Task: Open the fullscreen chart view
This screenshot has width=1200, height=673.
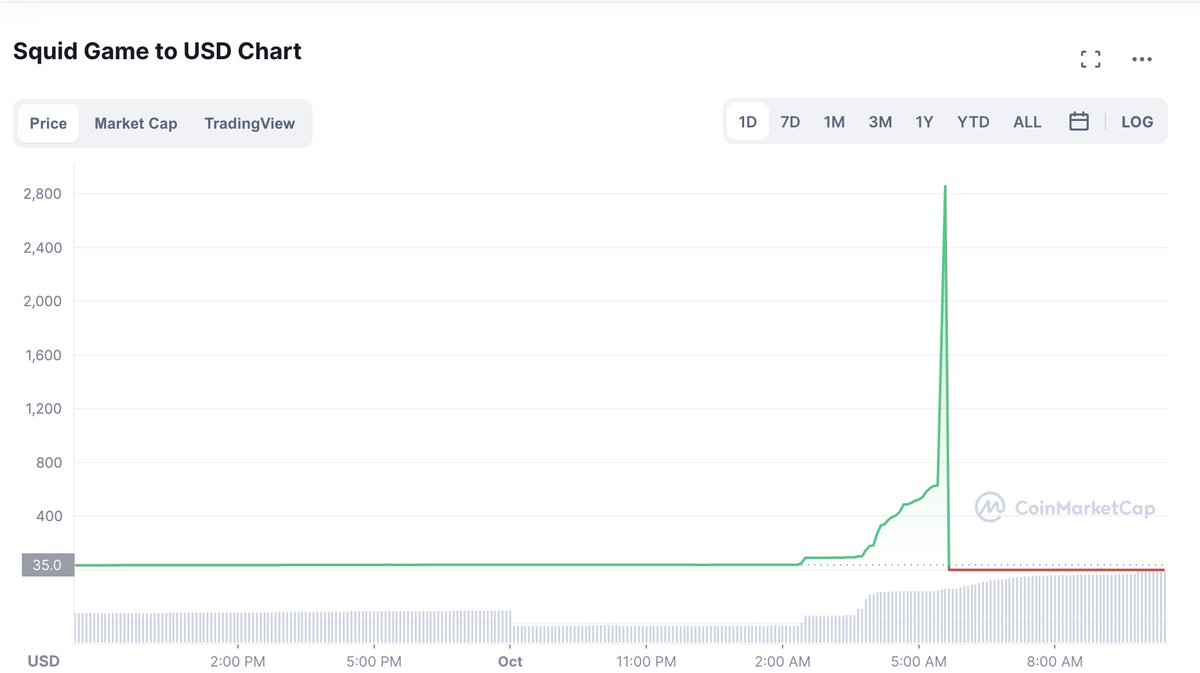Action: (1090, 58)
